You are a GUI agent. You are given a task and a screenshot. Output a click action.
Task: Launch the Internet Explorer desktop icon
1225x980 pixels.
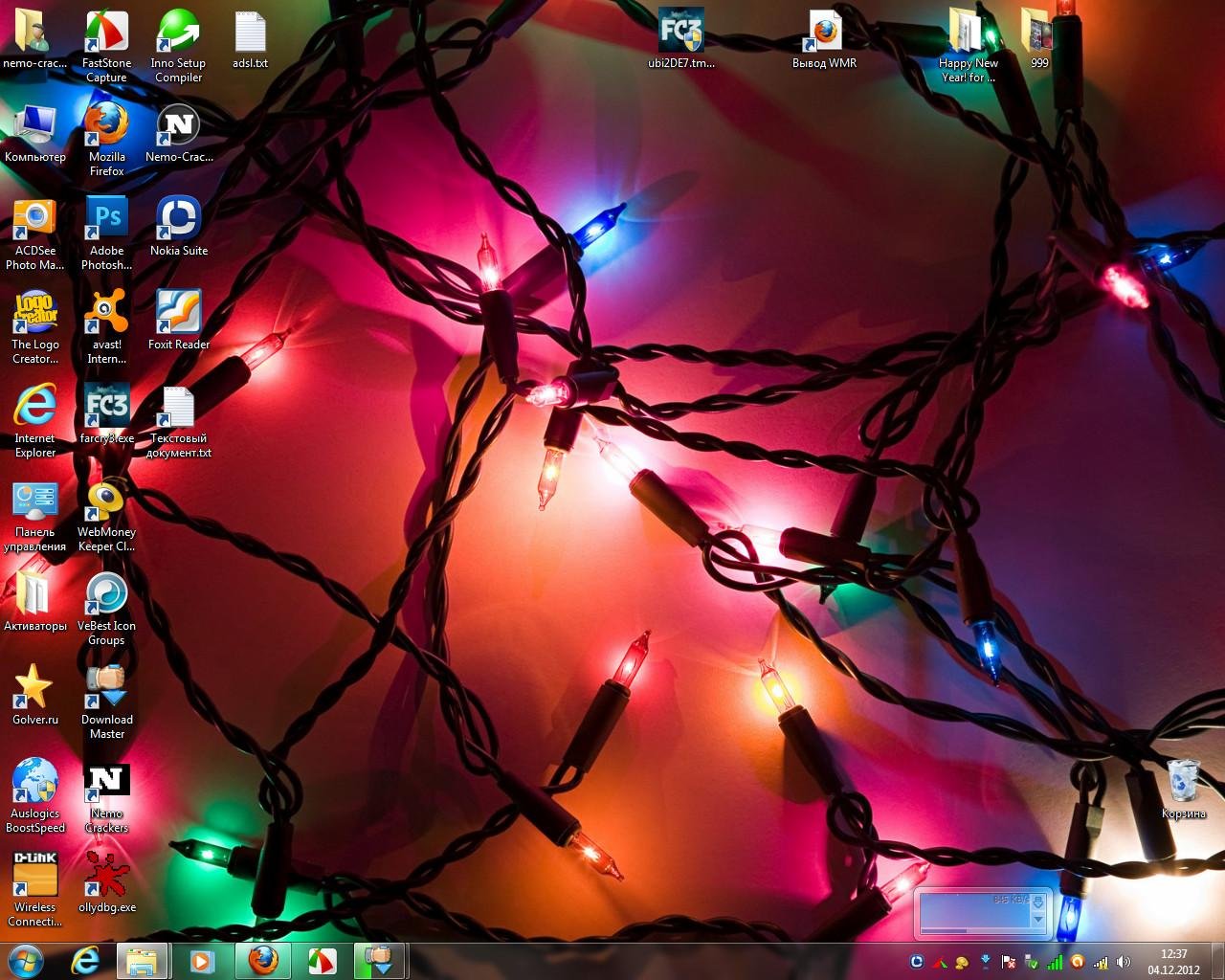pos(35,422)
